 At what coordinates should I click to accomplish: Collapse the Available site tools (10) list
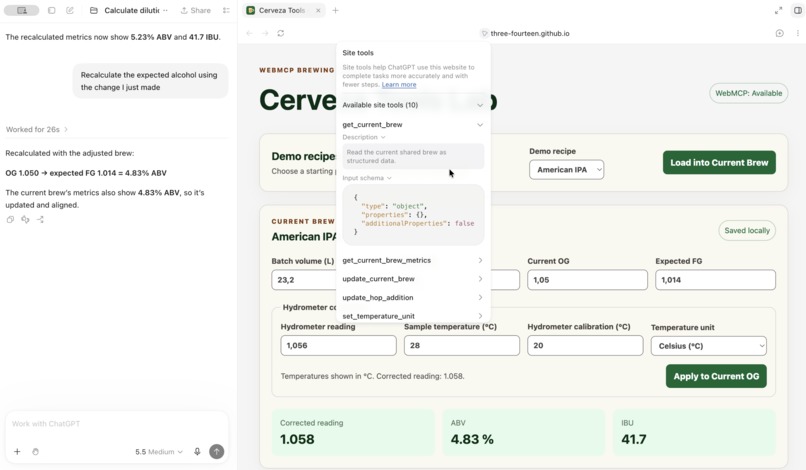pos(413,105)
